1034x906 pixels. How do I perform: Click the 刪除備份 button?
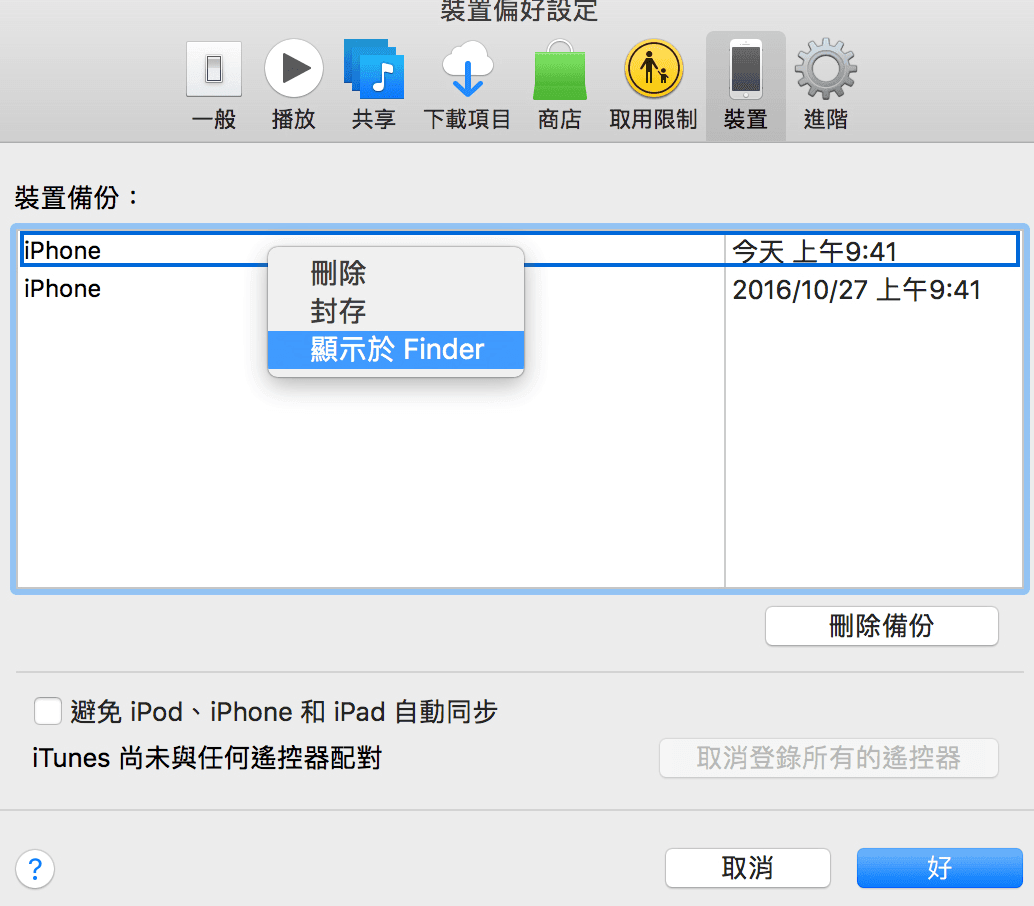pyautogui.click(x=881, y=626)
